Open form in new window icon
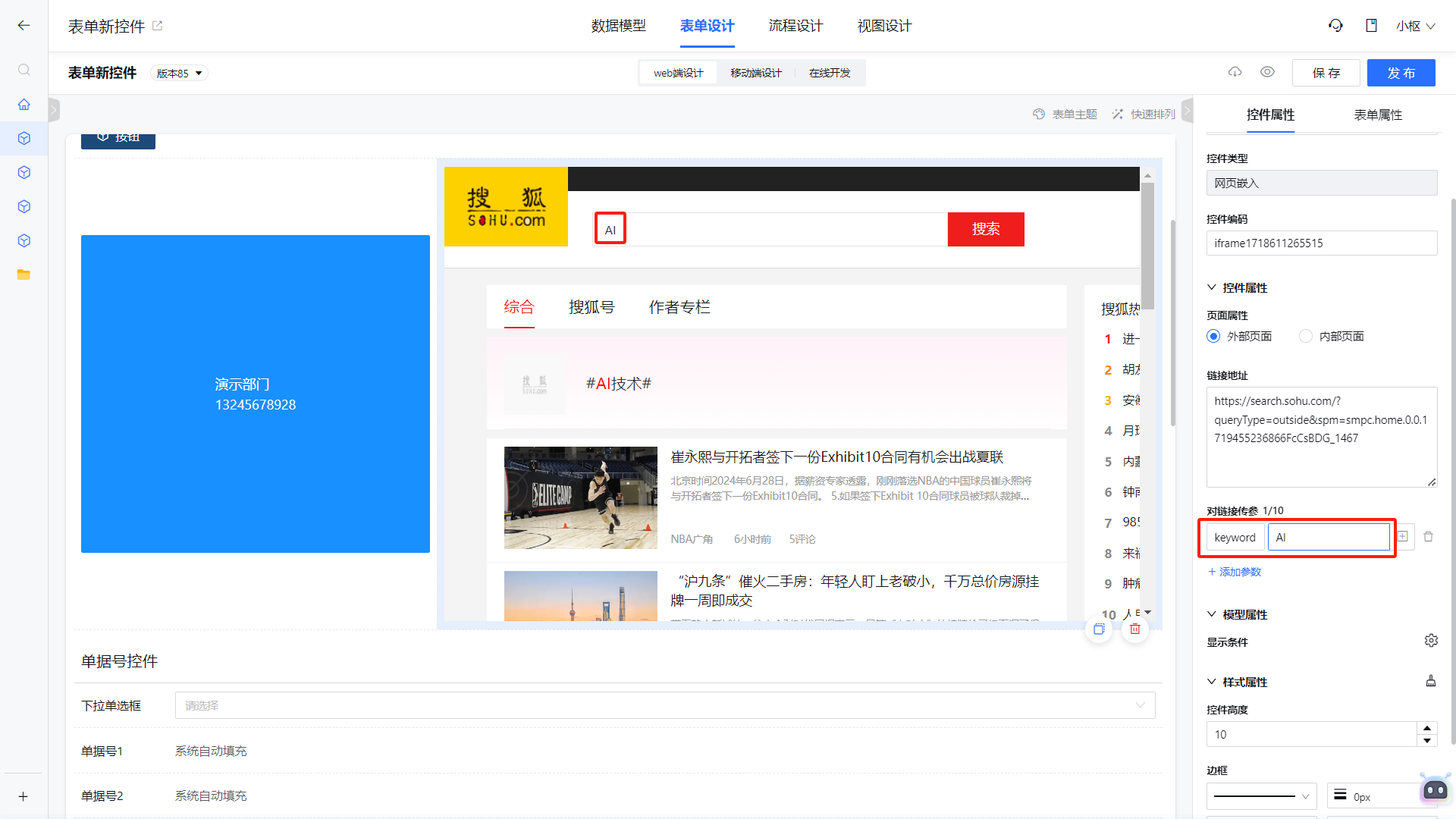The height and width of the screenshot is (819, 1456). click(158, 26)
